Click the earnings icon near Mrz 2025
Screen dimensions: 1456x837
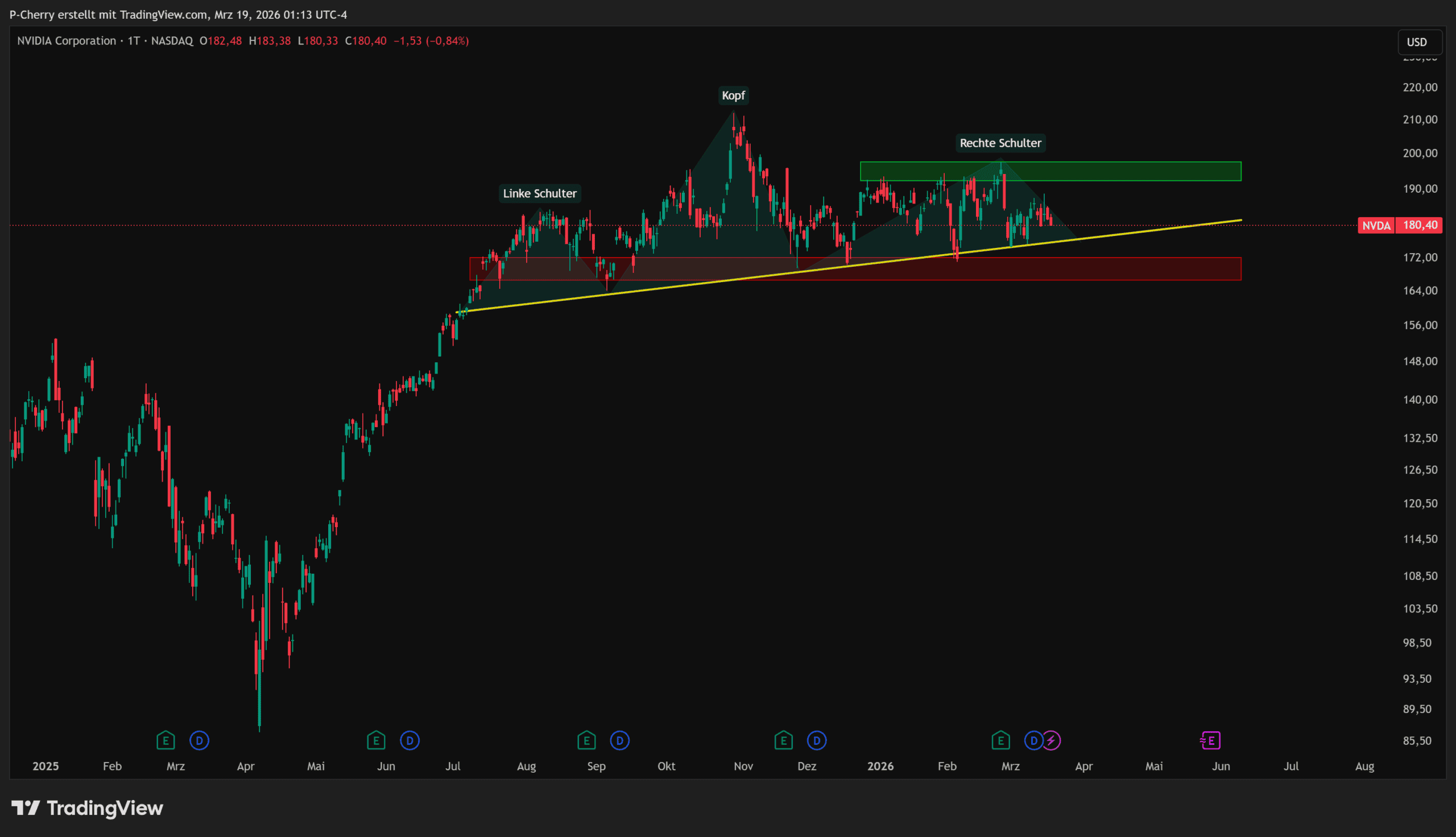point(166,740)
